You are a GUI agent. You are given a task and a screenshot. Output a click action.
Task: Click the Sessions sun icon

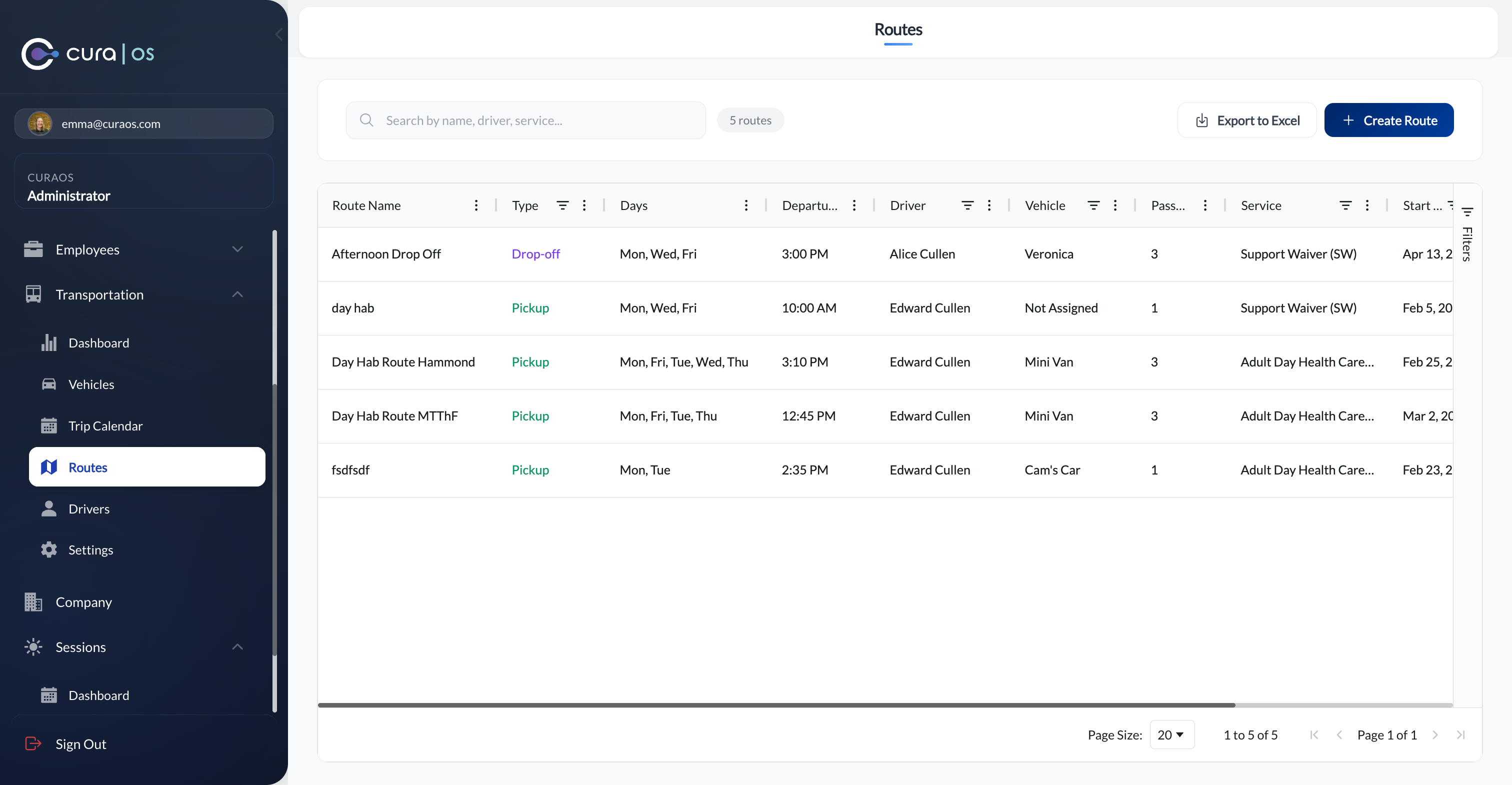[x=33, y=647]
